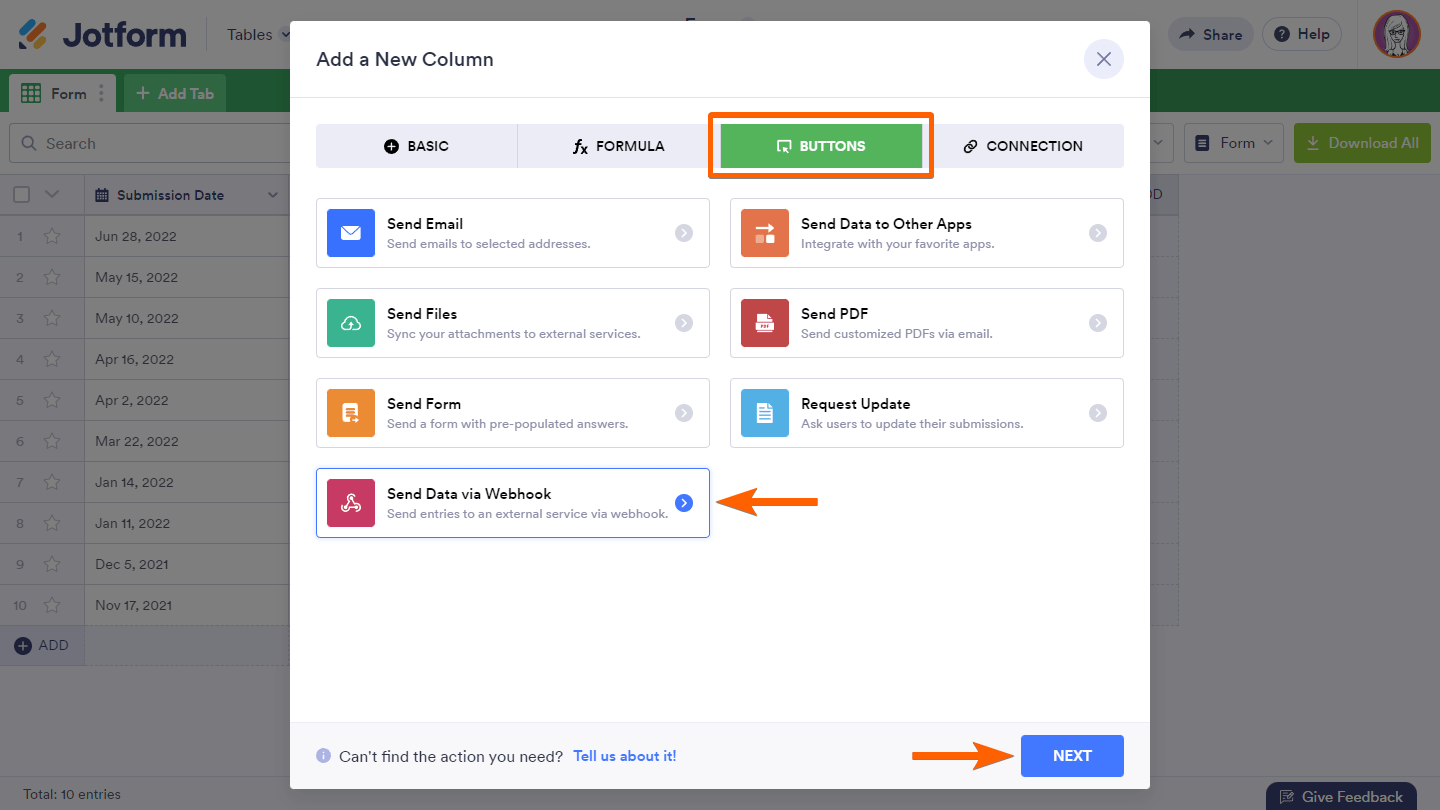
Task: Open the Form view dropdown
Action: 1234,143
